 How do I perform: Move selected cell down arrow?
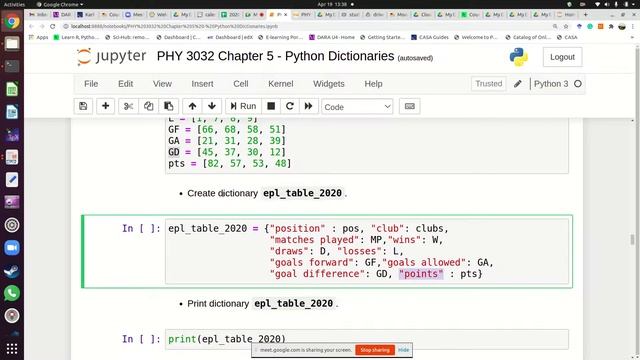(212, 106)
